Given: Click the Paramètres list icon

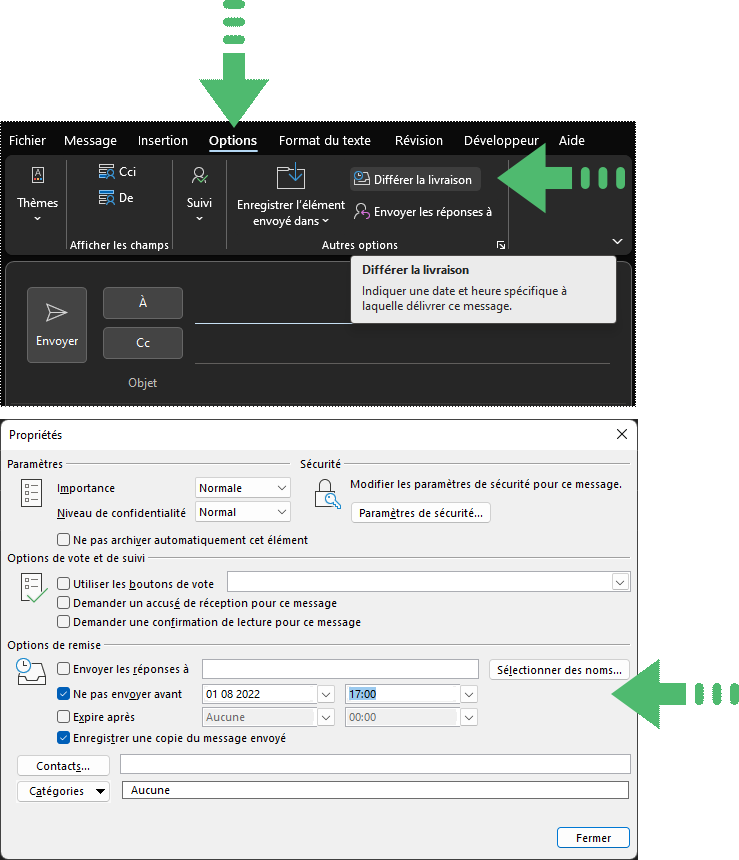Looking at the screenshot, I should point(31,493).
